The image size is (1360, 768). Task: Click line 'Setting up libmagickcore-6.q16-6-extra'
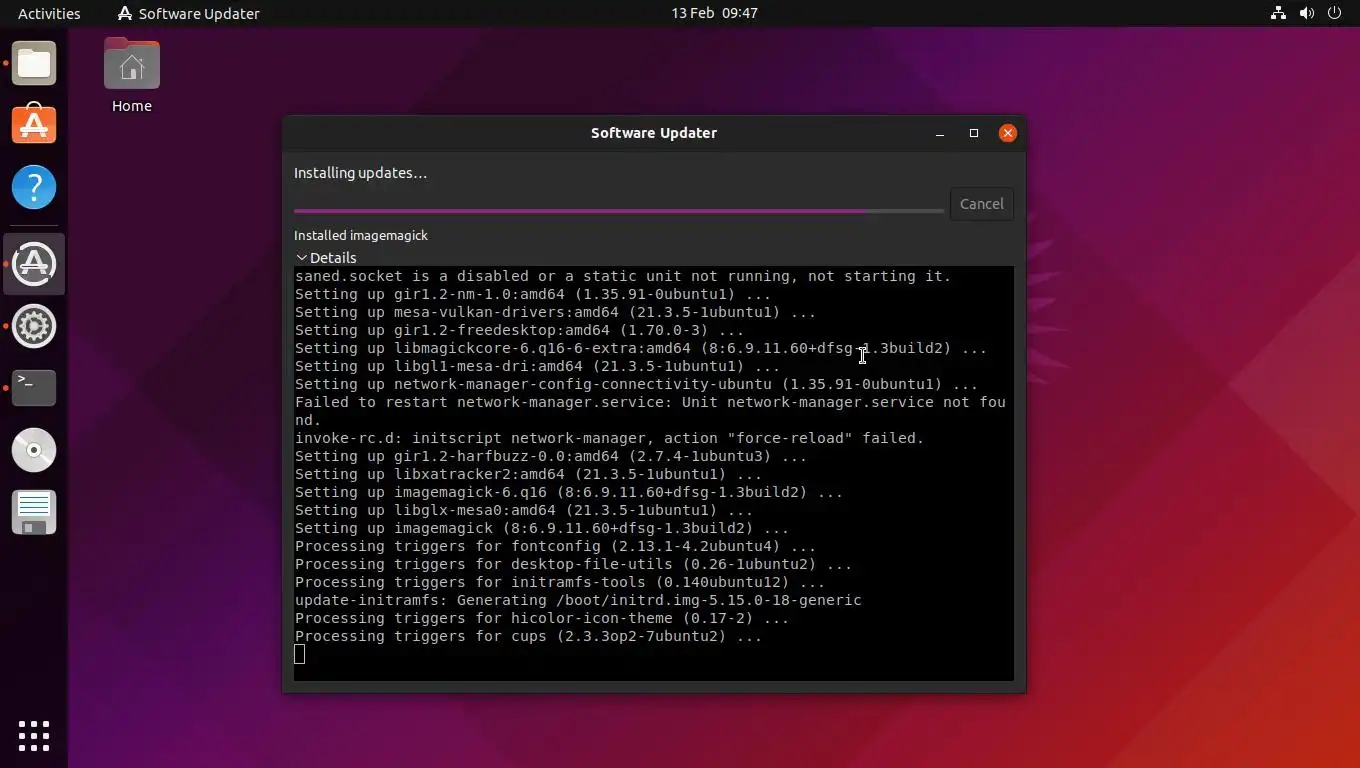click(641, 348)
